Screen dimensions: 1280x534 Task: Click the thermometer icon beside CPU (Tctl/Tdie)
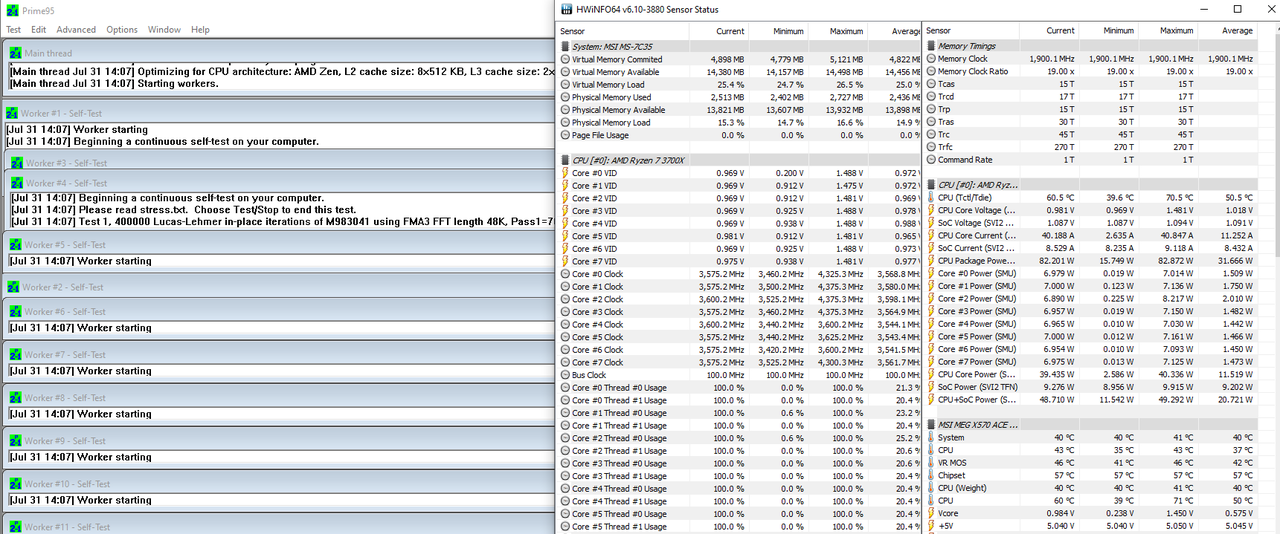(x=931, y=198)
